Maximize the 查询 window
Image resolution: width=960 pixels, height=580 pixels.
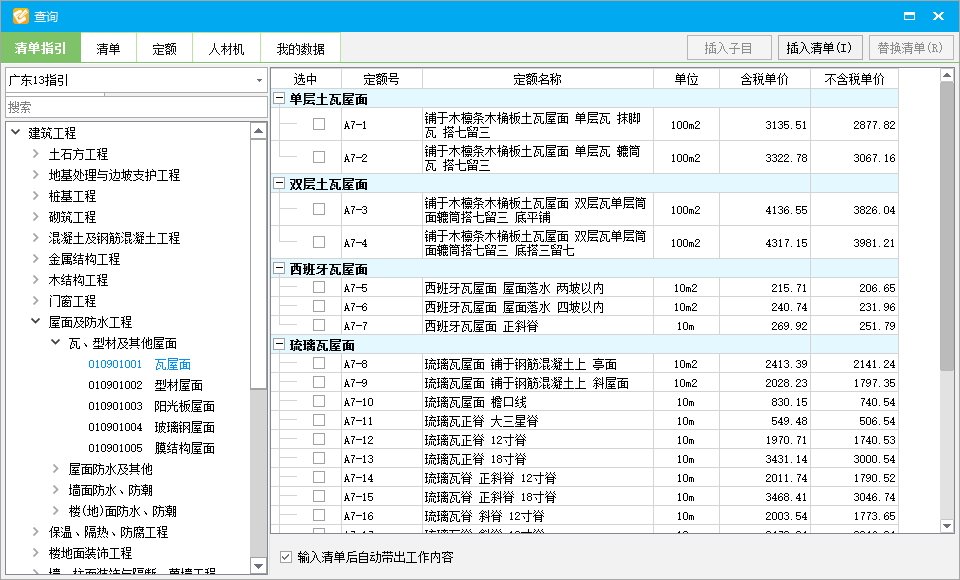pyautogui.click(x=909, y=16)
